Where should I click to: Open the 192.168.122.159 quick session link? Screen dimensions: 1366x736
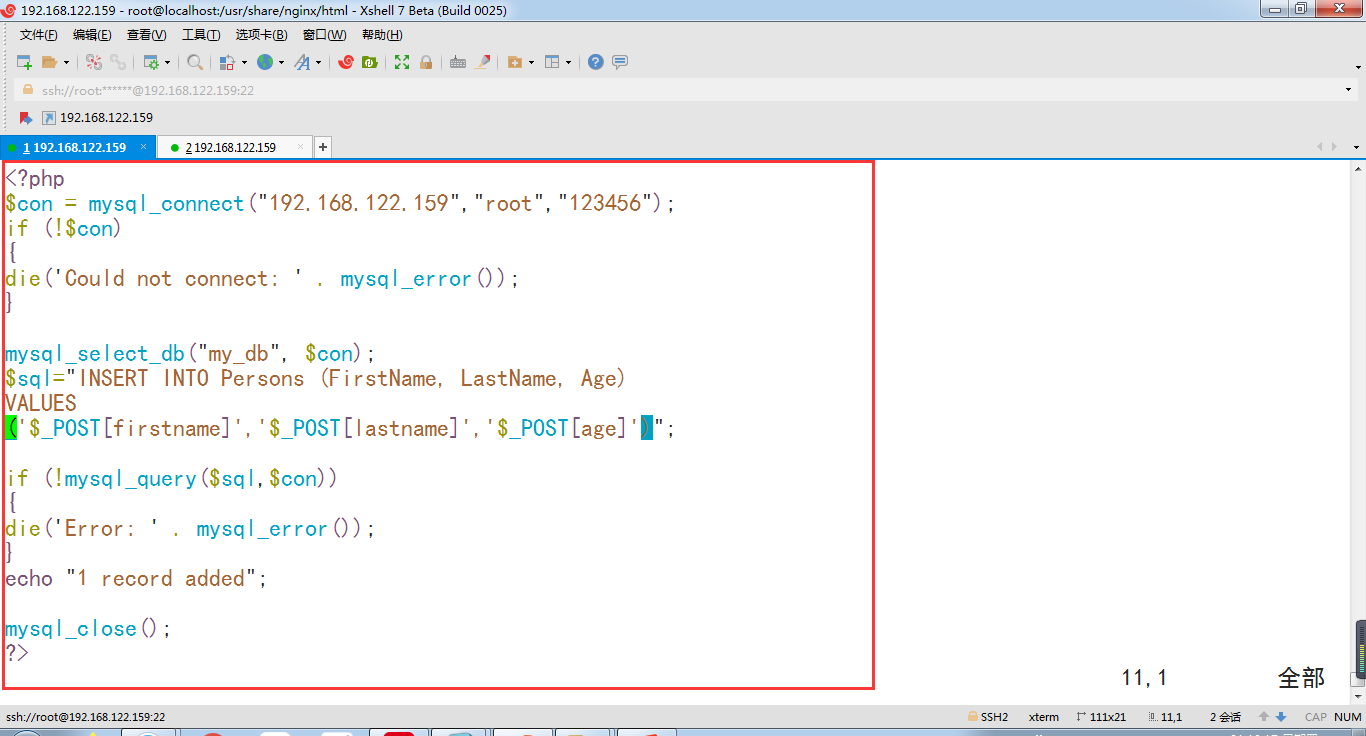click(x=97, y=118)
